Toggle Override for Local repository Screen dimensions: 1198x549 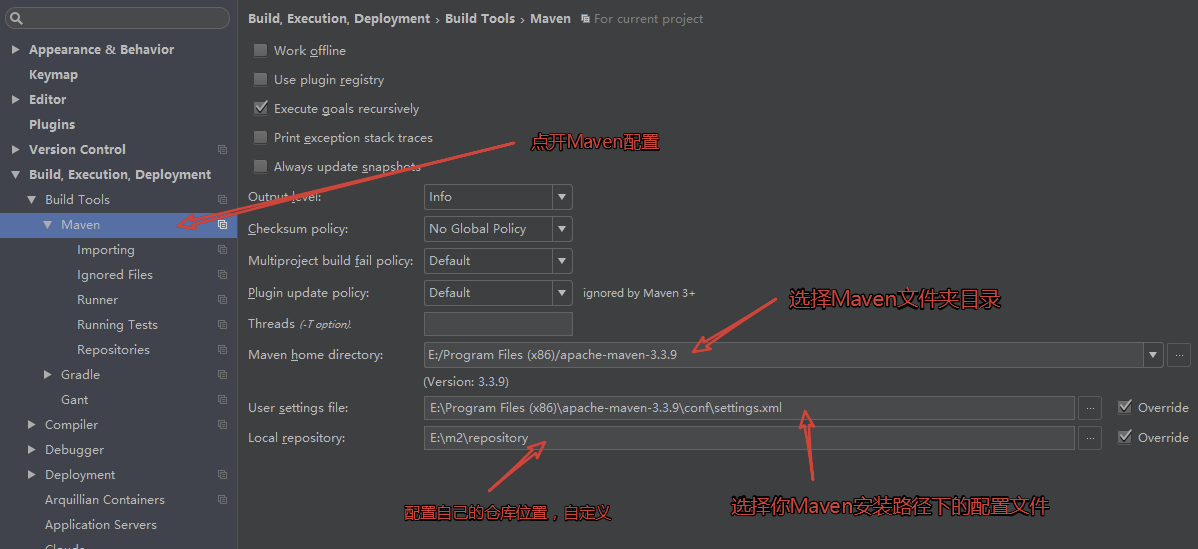pos(1125,437)
